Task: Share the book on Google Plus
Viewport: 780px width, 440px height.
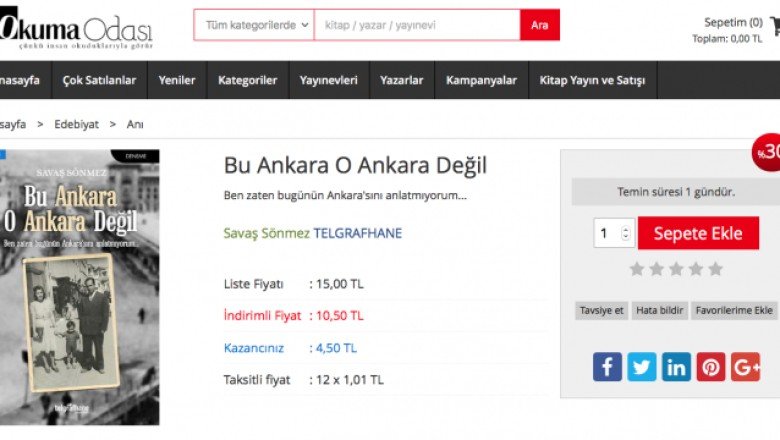Action: point(745,367)
